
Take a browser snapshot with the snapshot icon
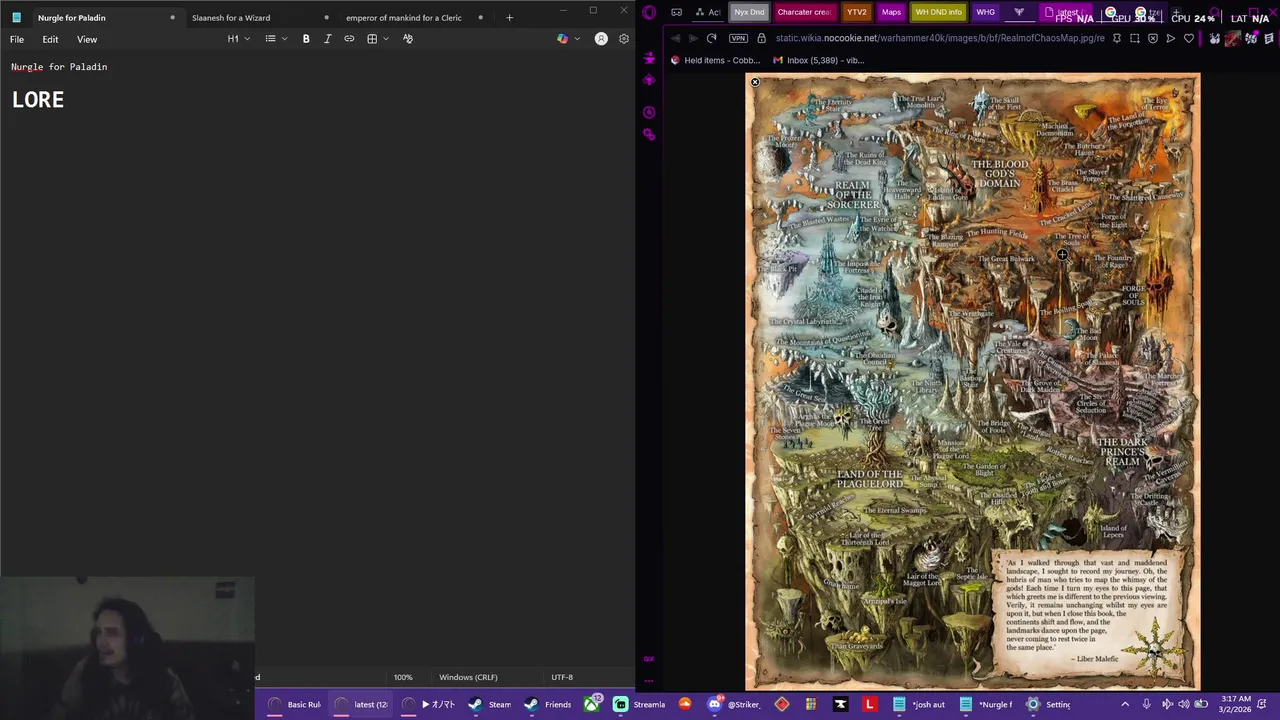point(1134,38)
